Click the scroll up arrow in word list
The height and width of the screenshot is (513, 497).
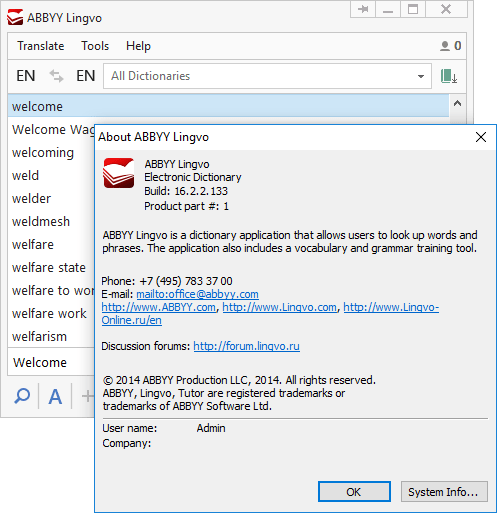pyautogui.click(x=457, y=103)
